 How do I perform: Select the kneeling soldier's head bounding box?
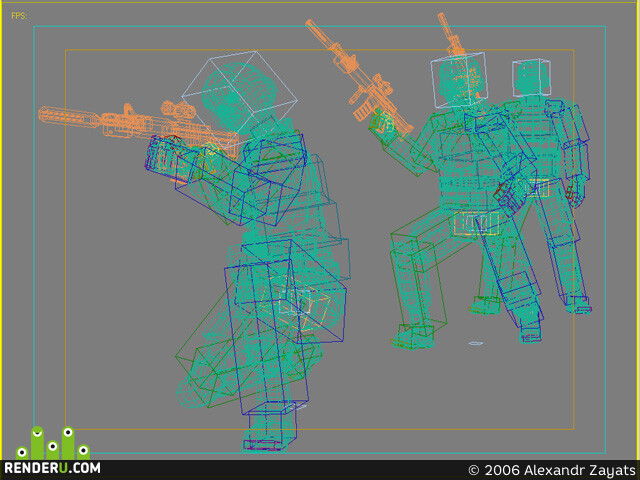click(240, 100)
